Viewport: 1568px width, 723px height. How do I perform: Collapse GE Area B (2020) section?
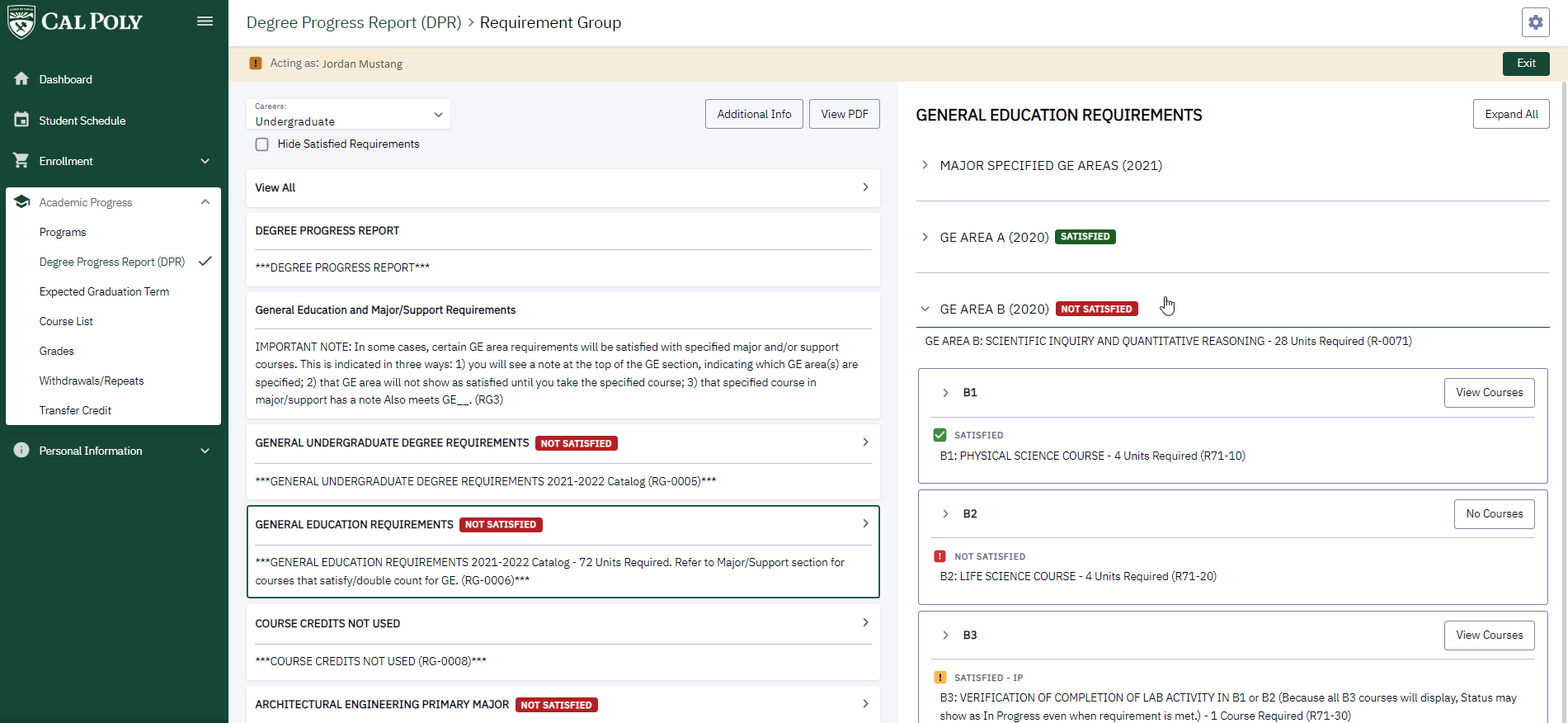click(925, 309)
